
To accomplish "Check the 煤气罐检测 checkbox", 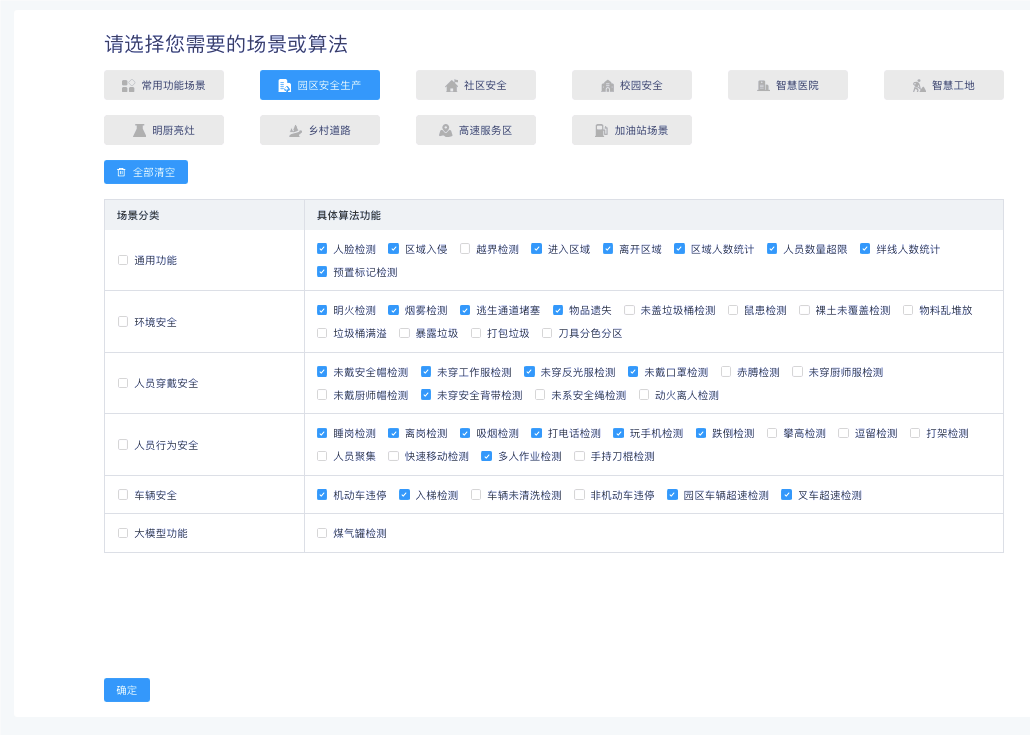I will point(322,533).
